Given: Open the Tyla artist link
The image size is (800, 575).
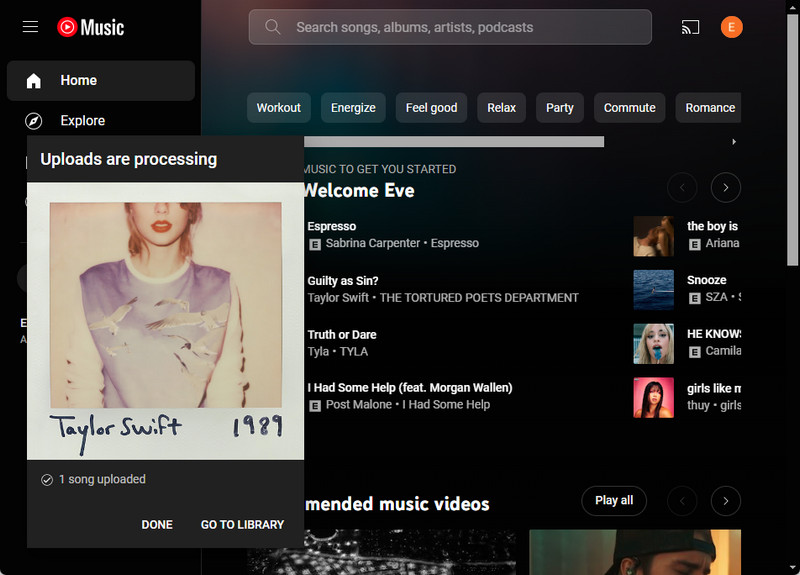Looking at the screenshot, I should click(318, 352).
